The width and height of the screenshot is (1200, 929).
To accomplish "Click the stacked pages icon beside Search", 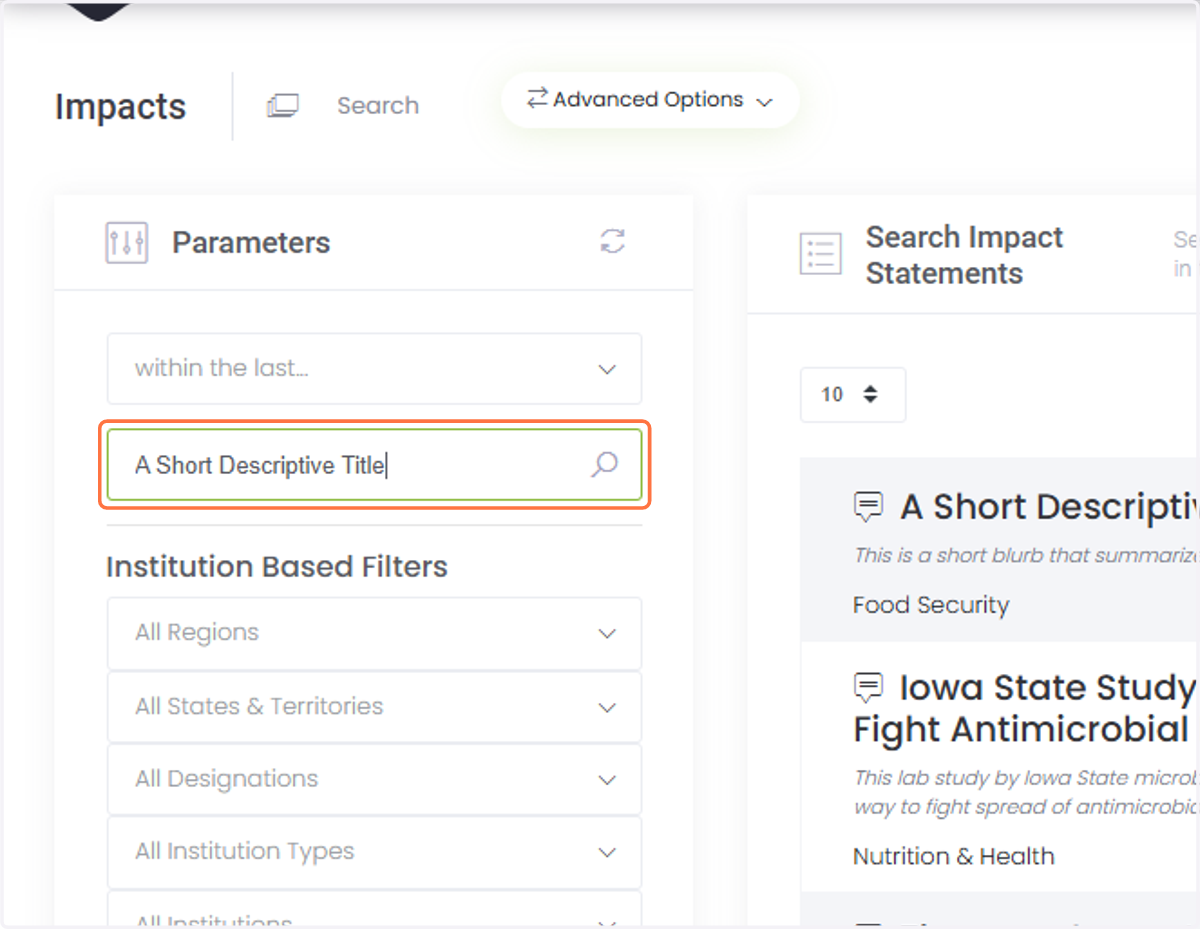I will [282, 106].
